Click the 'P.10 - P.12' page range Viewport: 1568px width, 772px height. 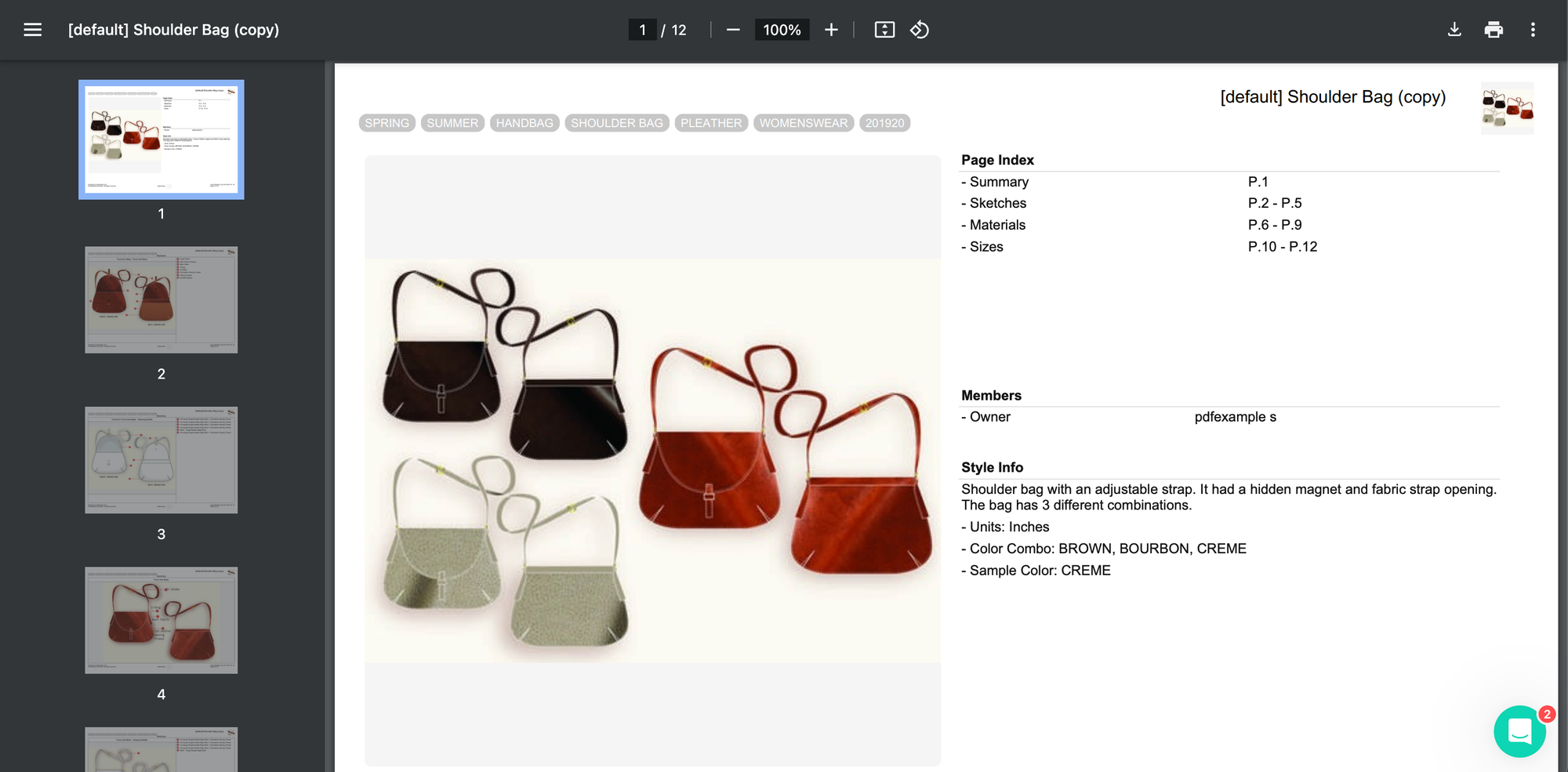point(1283,247)
